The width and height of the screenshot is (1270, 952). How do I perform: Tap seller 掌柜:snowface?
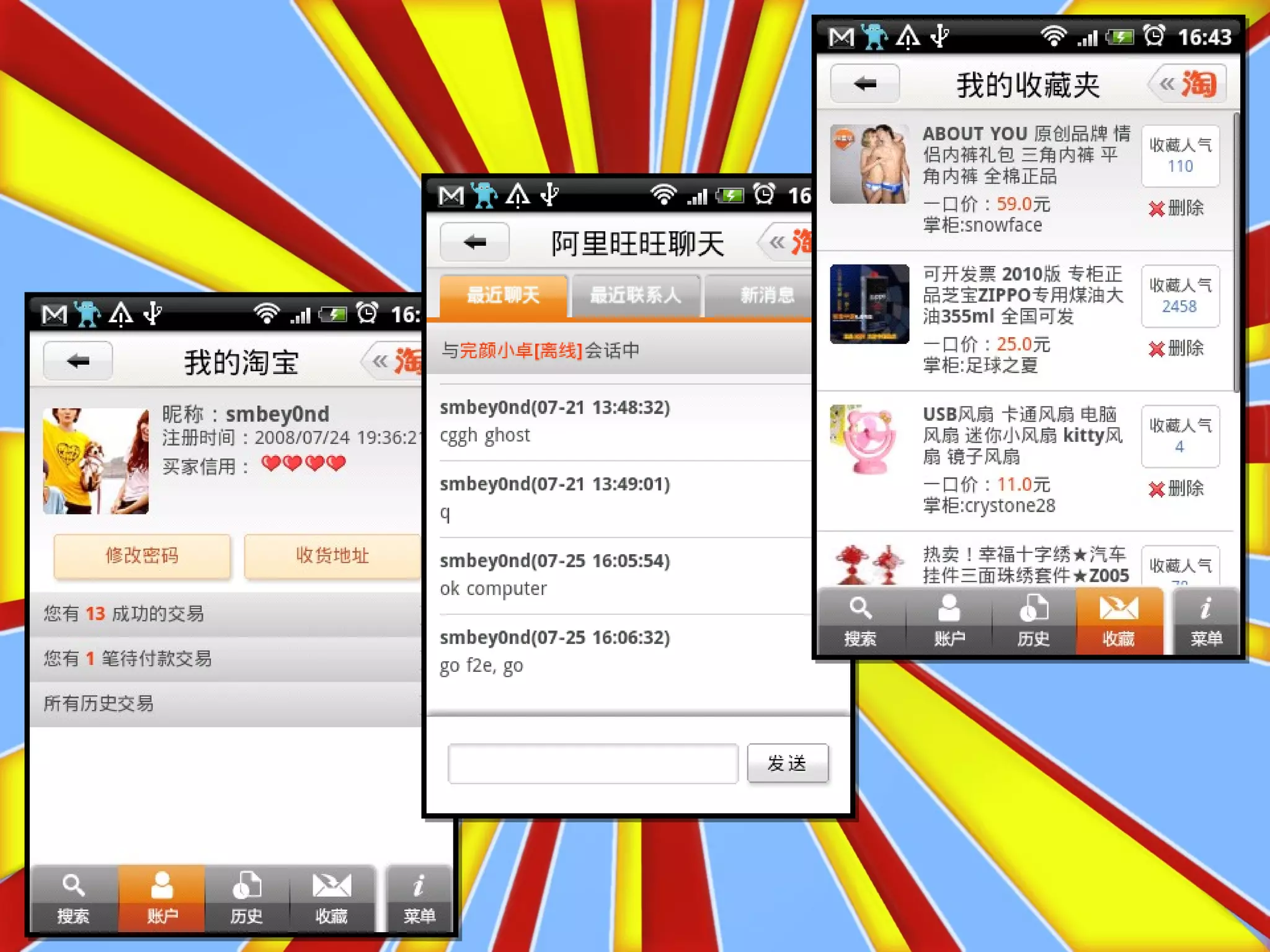983,225
